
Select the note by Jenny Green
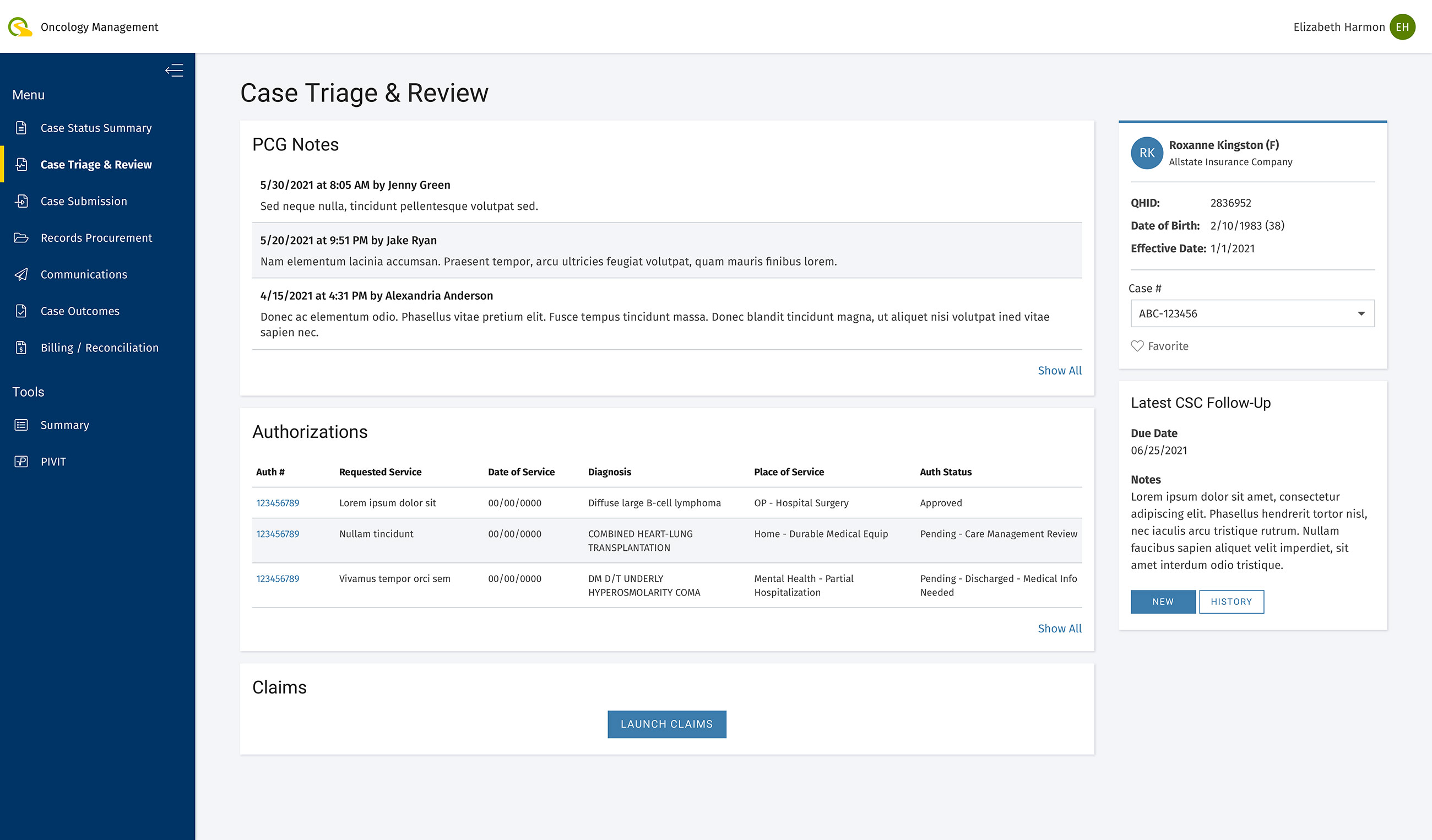[667, 195]
